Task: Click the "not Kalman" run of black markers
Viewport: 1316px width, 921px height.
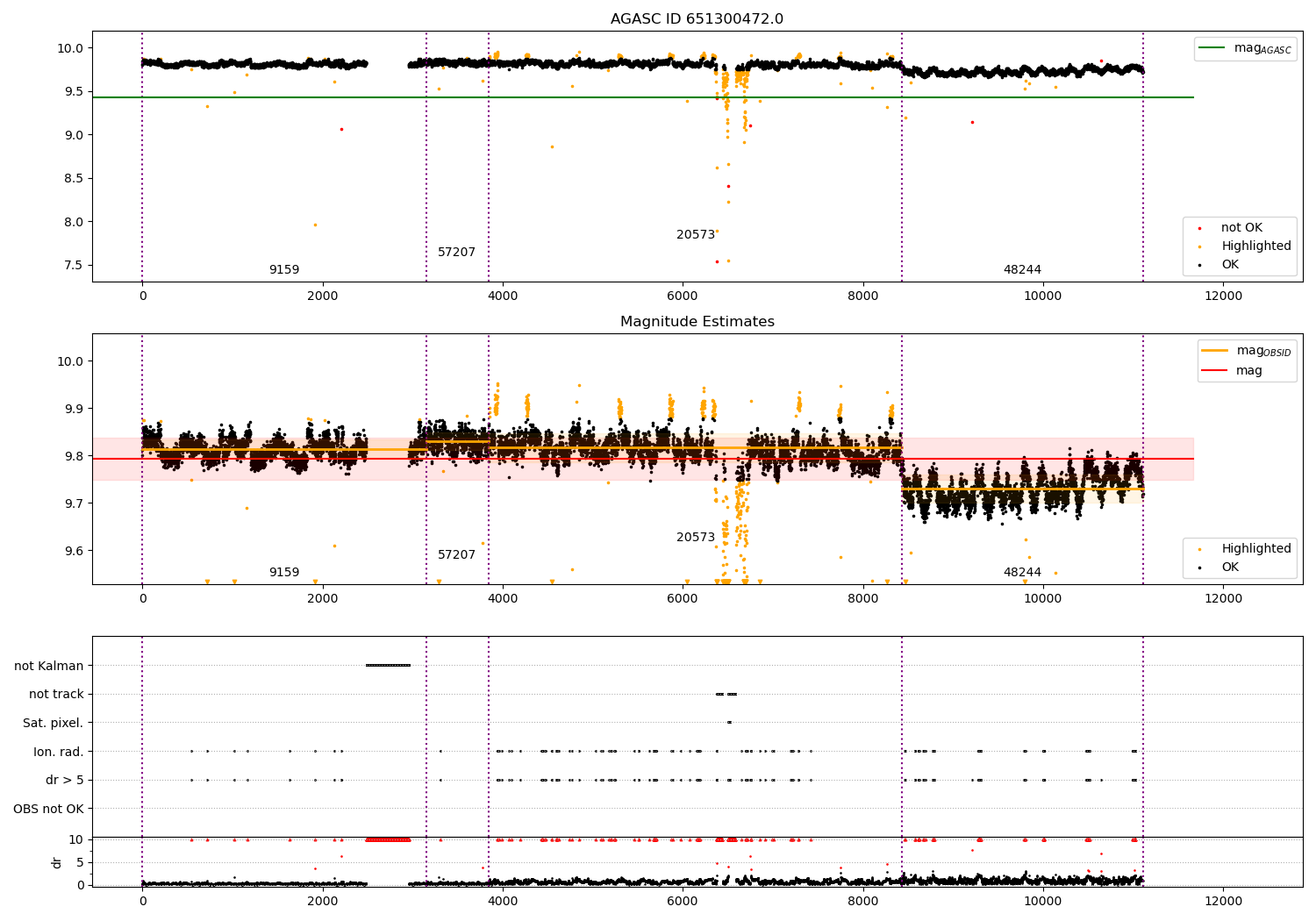Action: point(388,666)
